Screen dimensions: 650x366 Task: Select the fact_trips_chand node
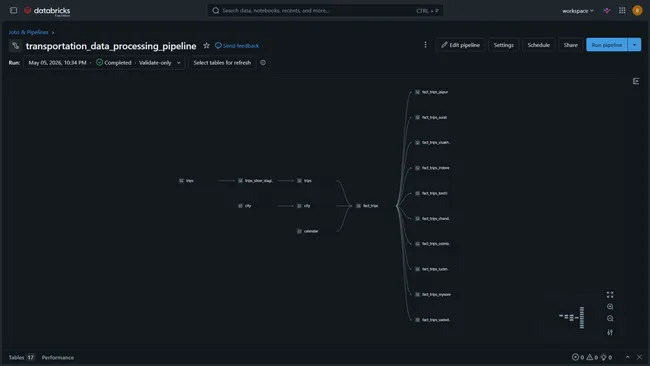pos(433,218)
